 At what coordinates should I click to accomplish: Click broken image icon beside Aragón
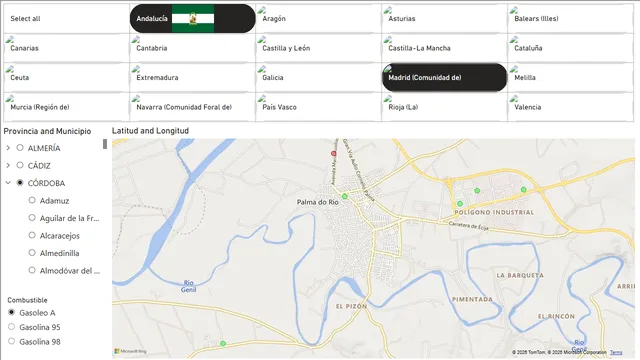click(262, 10)
